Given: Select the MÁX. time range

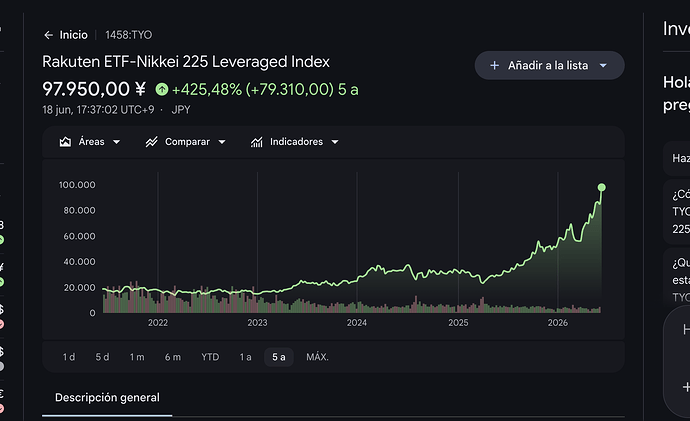Looking at the screenshot, I should [x=317, y=357].
